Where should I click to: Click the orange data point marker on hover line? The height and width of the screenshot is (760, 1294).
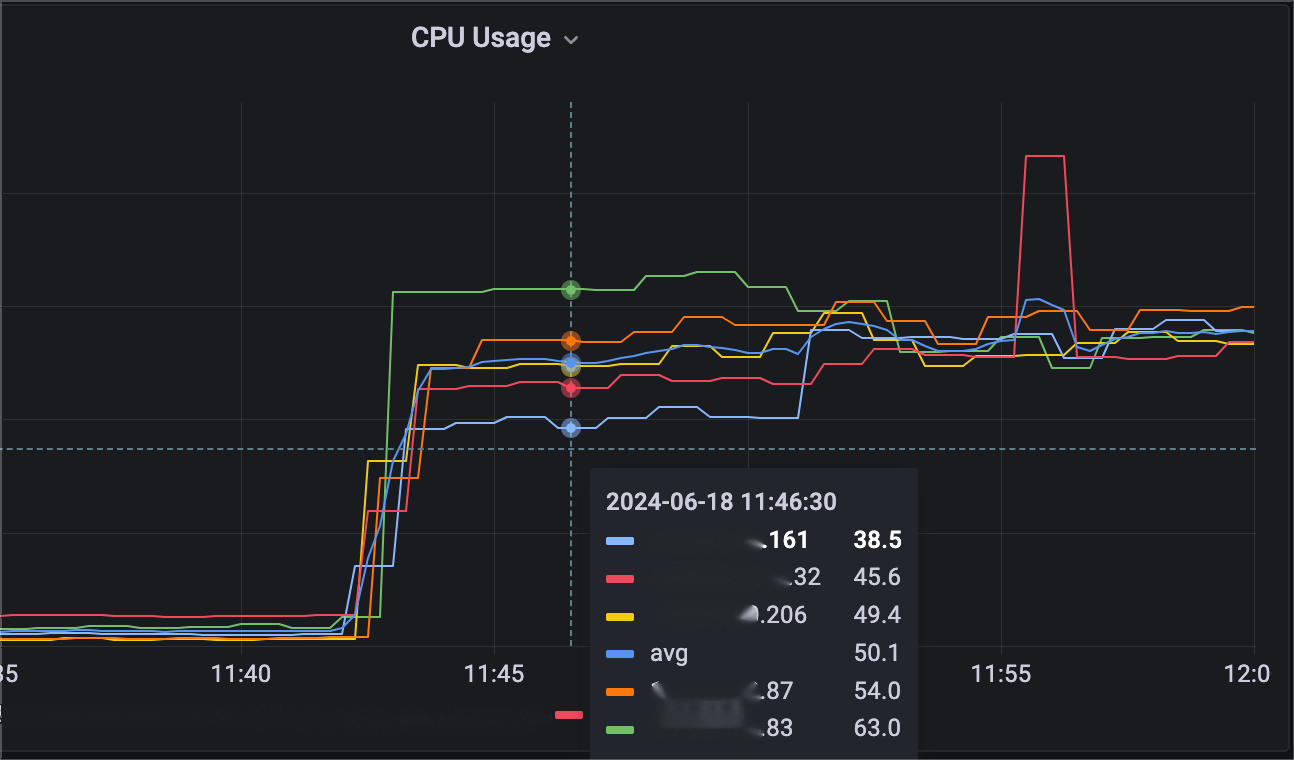pyautogui.click(x=571, y=341)
